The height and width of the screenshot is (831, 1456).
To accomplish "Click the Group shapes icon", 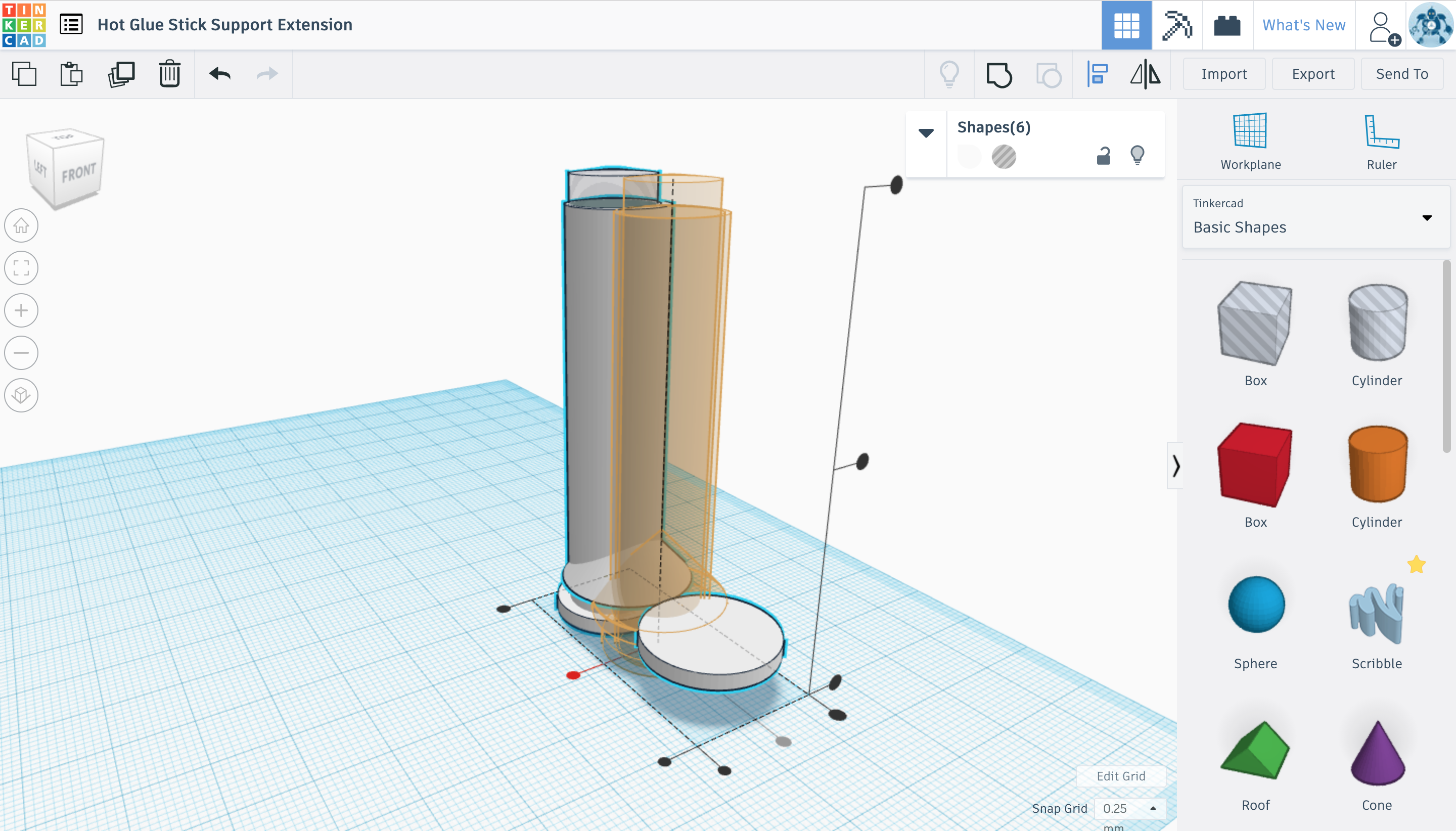I will (999, 74).
